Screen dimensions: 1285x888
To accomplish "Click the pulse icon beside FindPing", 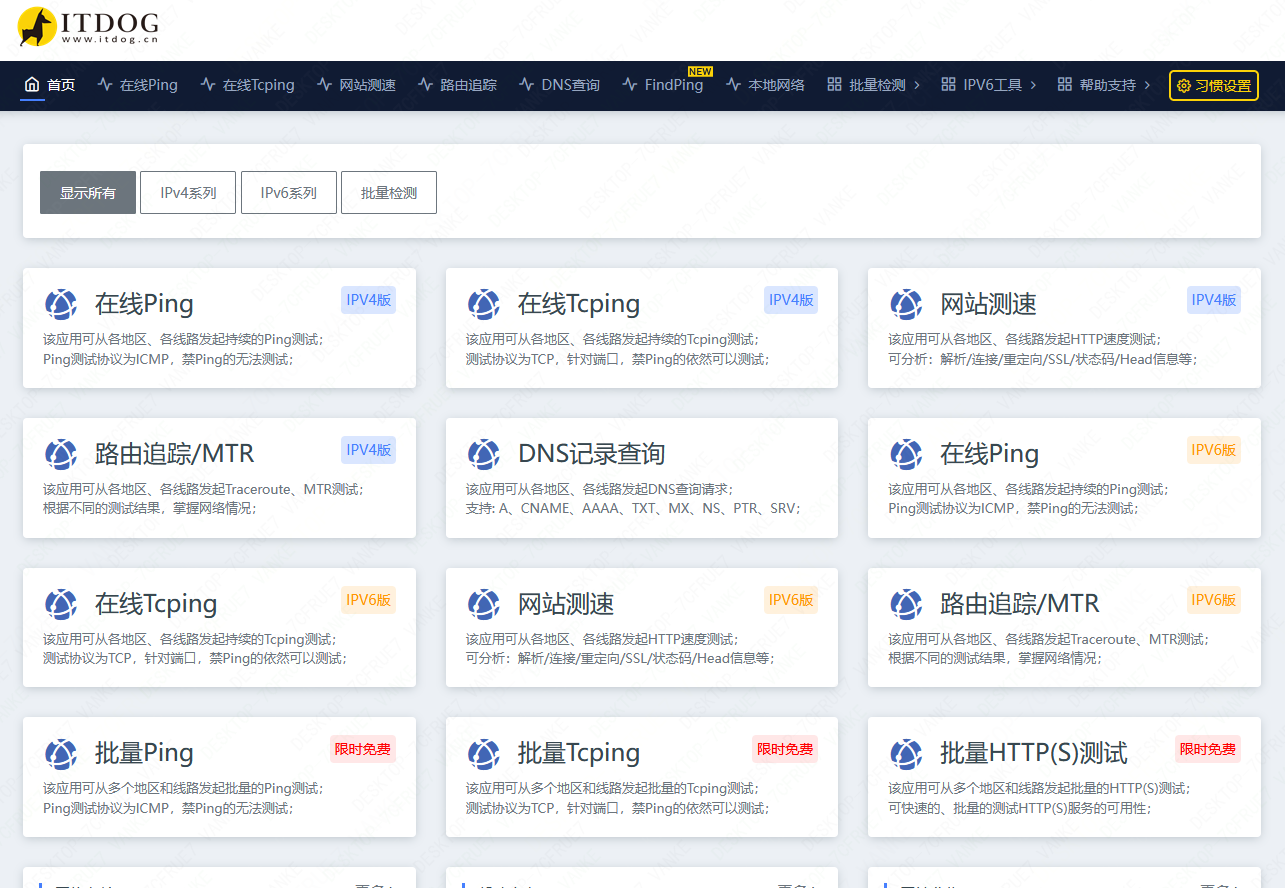I will [x=629, y=85].
